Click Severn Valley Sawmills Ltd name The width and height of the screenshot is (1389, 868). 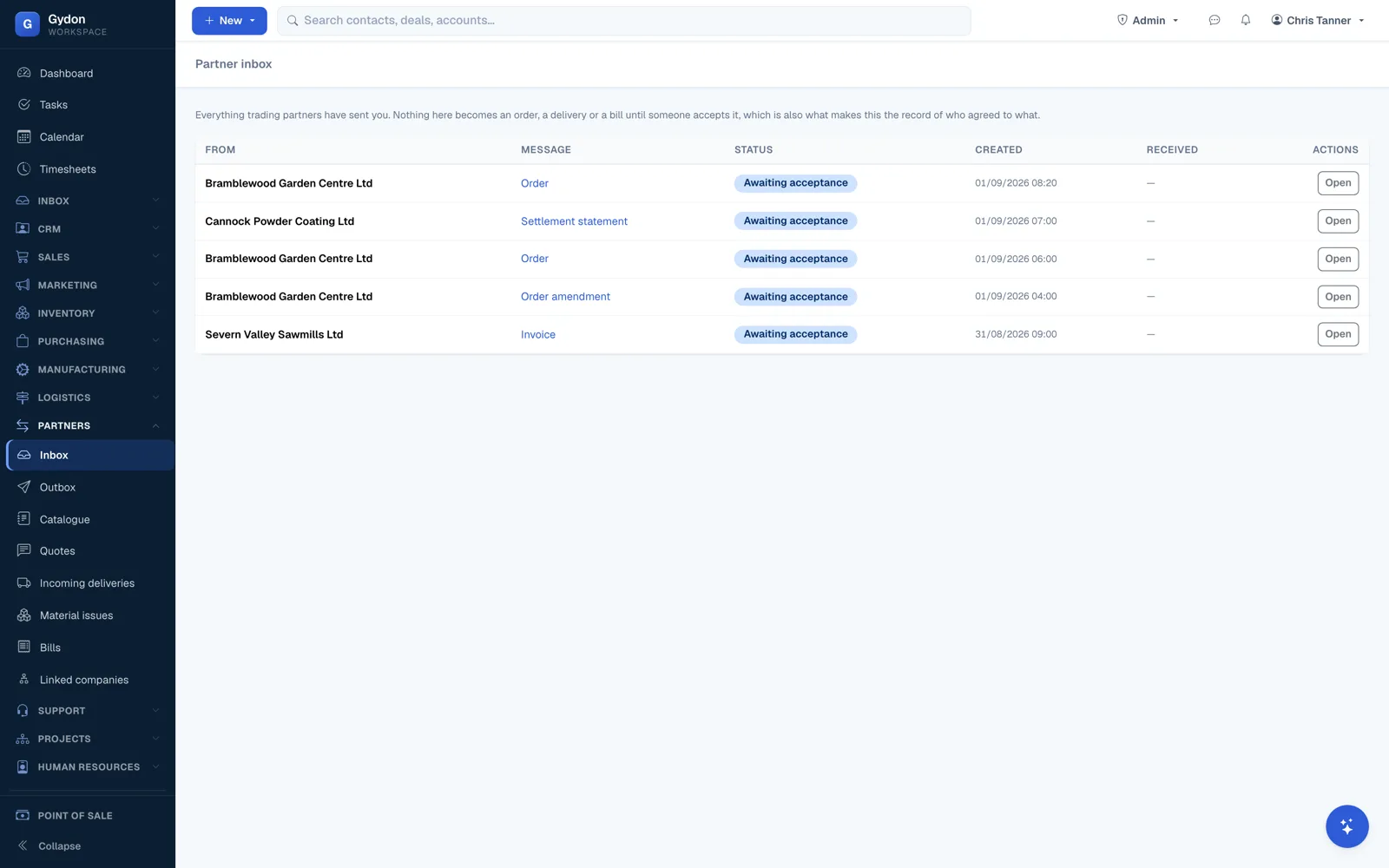click(x=273, y=334)
